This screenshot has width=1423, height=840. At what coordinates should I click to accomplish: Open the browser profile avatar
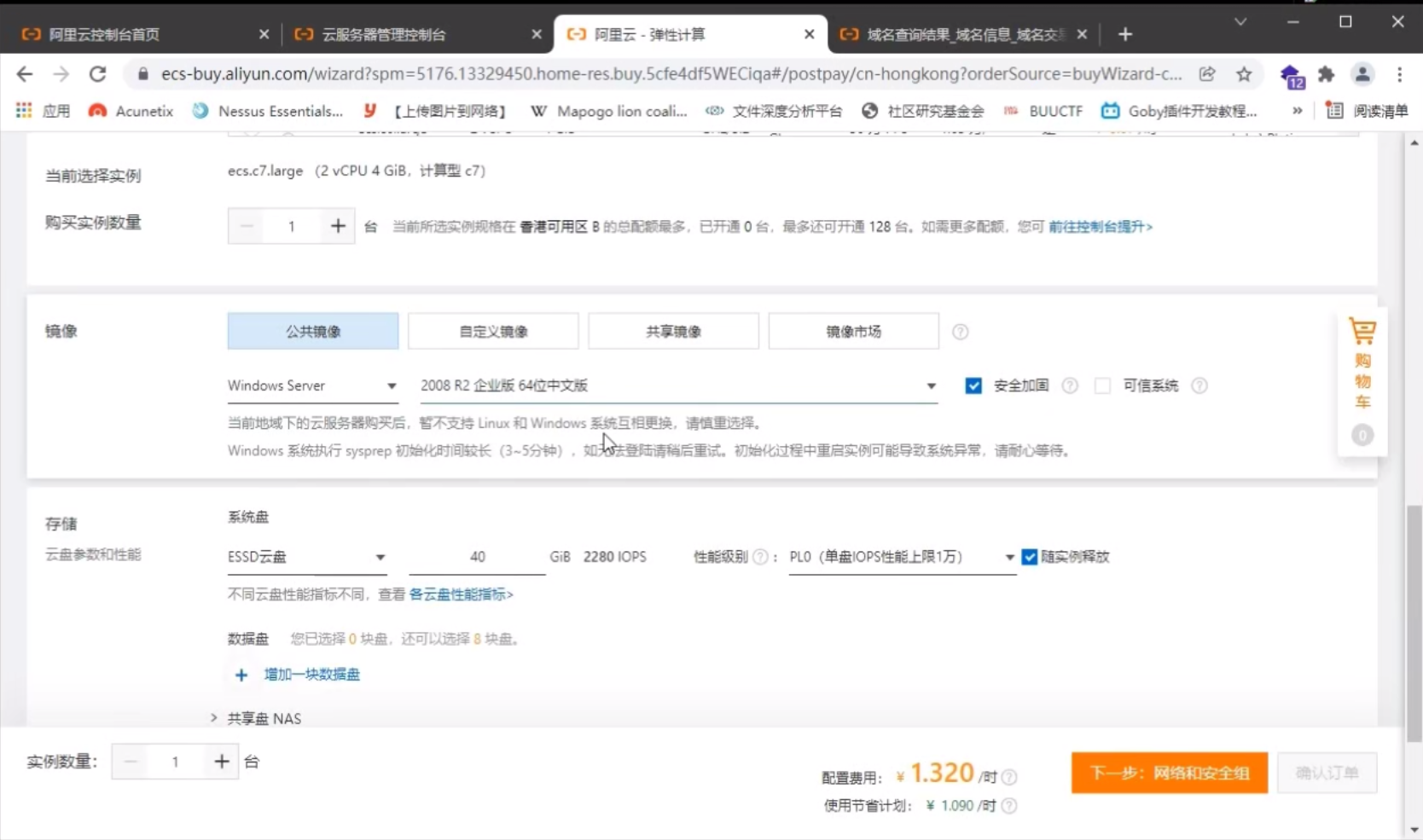pyautogui.click(x=1362, y=74)
